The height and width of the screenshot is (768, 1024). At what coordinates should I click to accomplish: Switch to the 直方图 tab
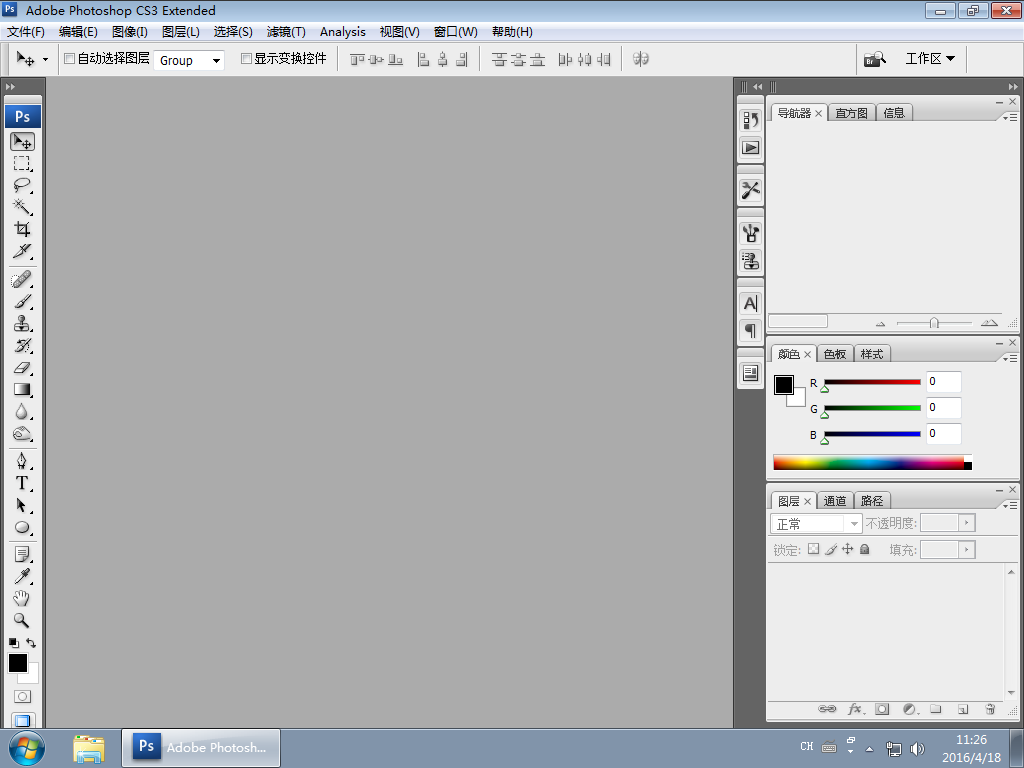[x=852, y=113]
